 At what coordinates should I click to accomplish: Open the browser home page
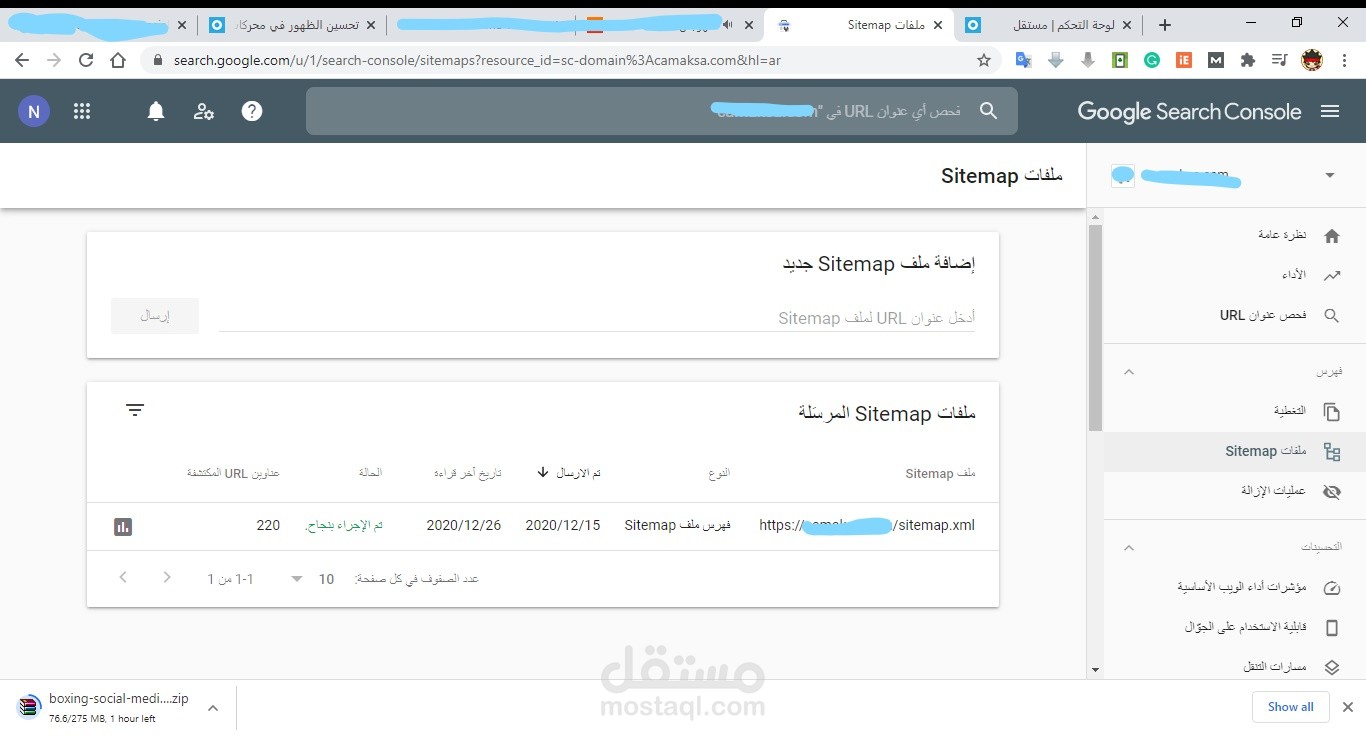(x=118, y=60)
